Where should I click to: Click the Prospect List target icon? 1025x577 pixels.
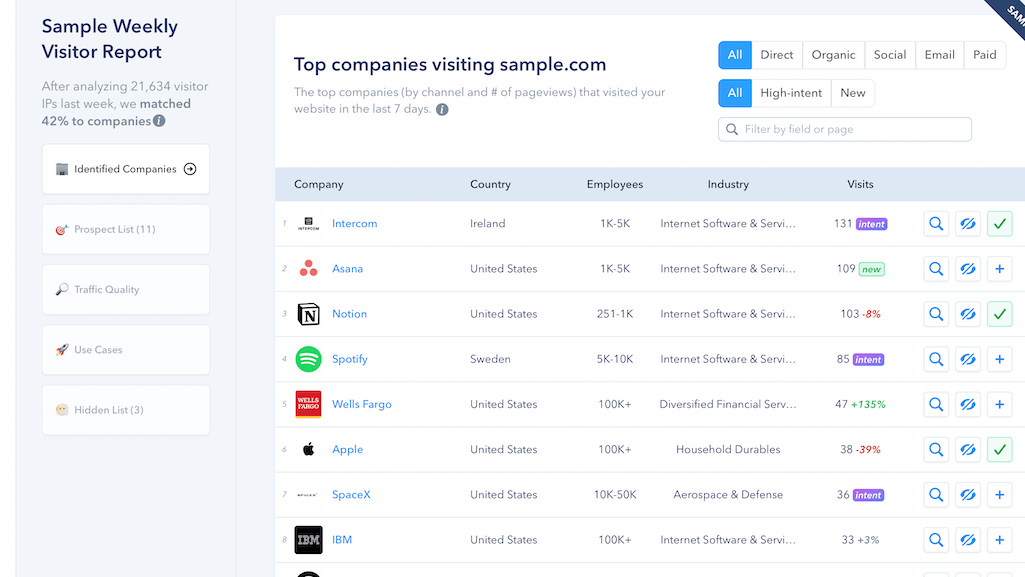60,229
